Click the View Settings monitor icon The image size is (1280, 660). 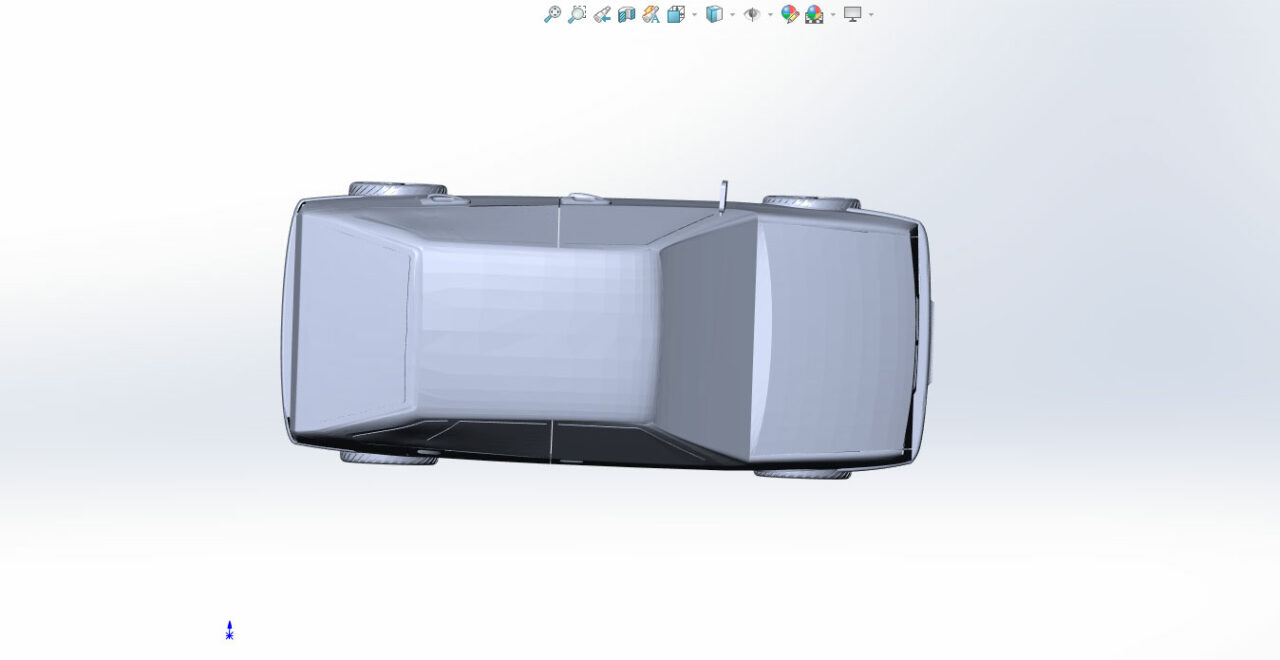point(853,14)
